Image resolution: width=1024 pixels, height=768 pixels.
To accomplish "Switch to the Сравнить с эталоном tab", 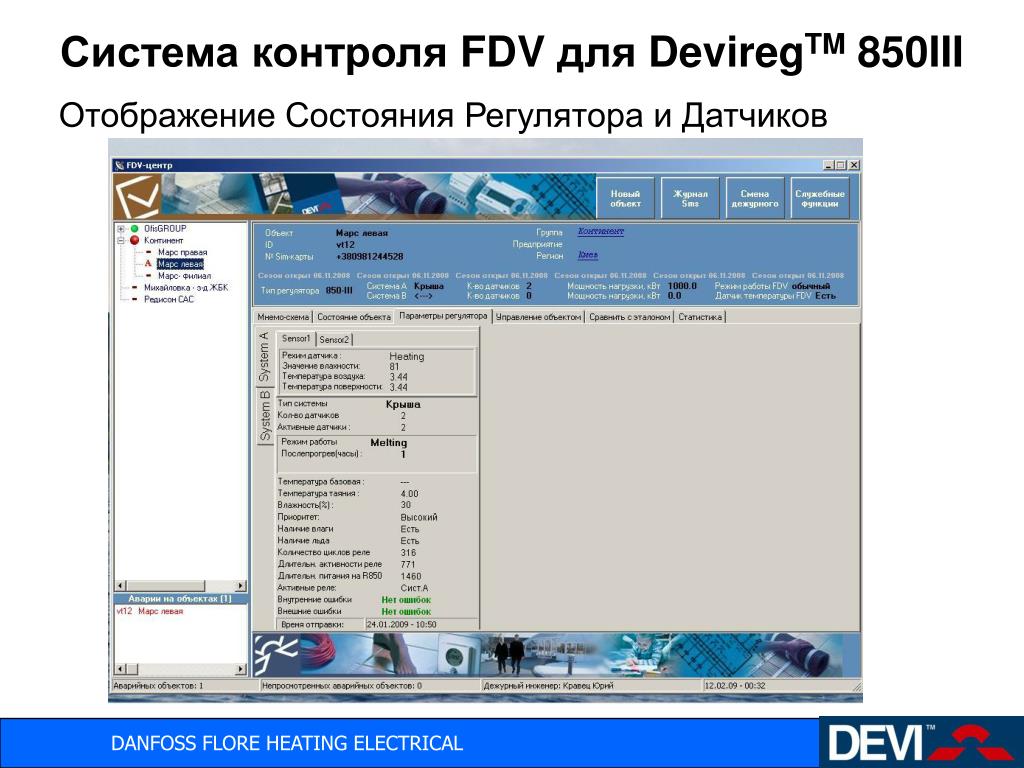I will click(x=630, y=317).
